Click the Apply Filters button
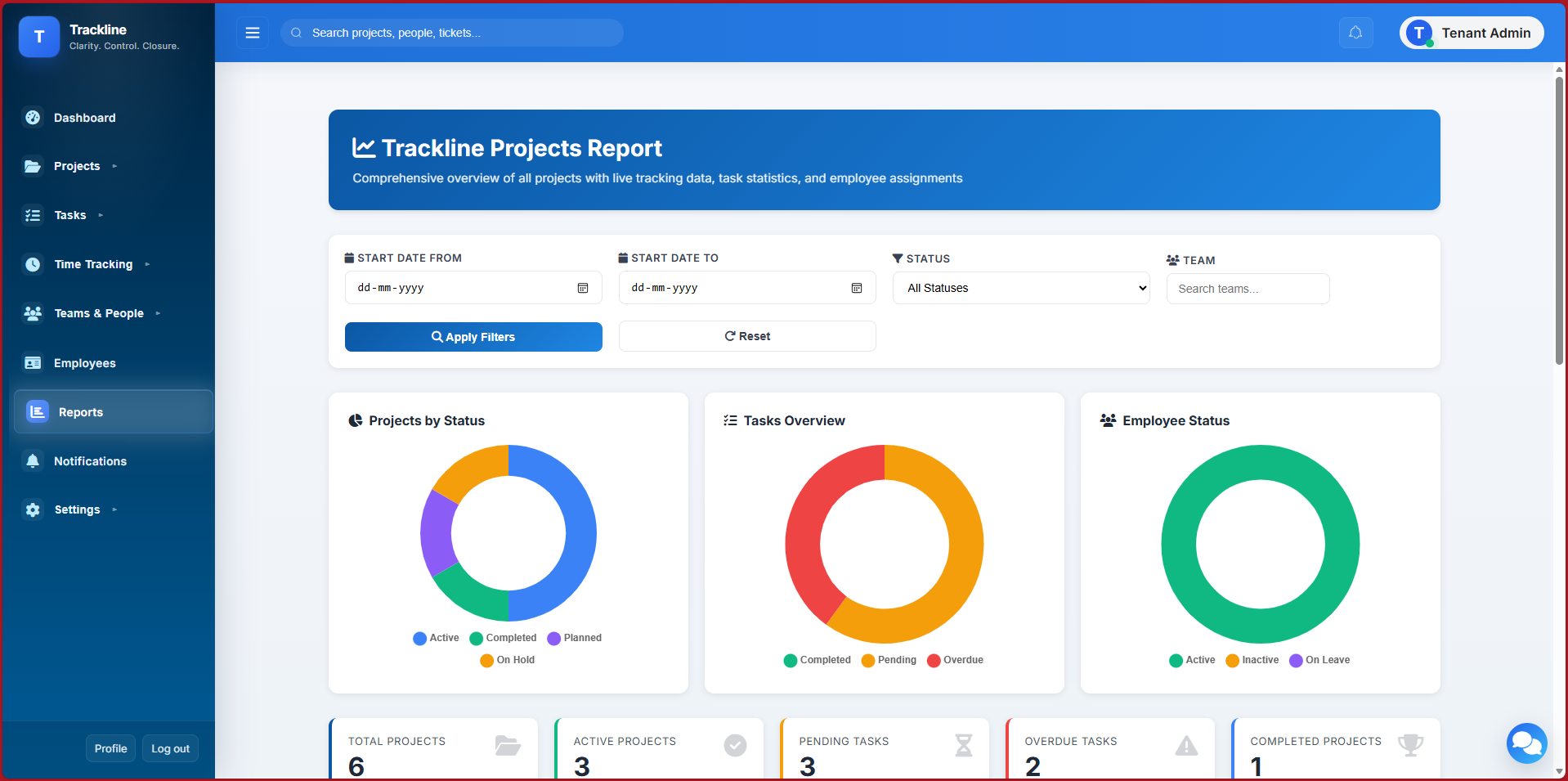This screenshot has height=781, width=1568. [x=473, y=337]
